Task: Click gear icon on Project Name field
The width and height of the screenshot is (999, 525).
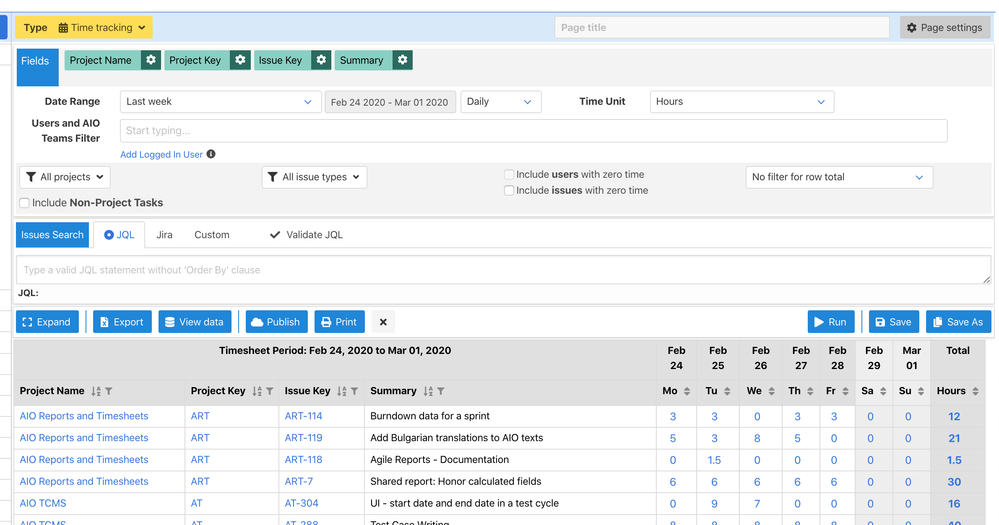Action: (x=150, y=60)
